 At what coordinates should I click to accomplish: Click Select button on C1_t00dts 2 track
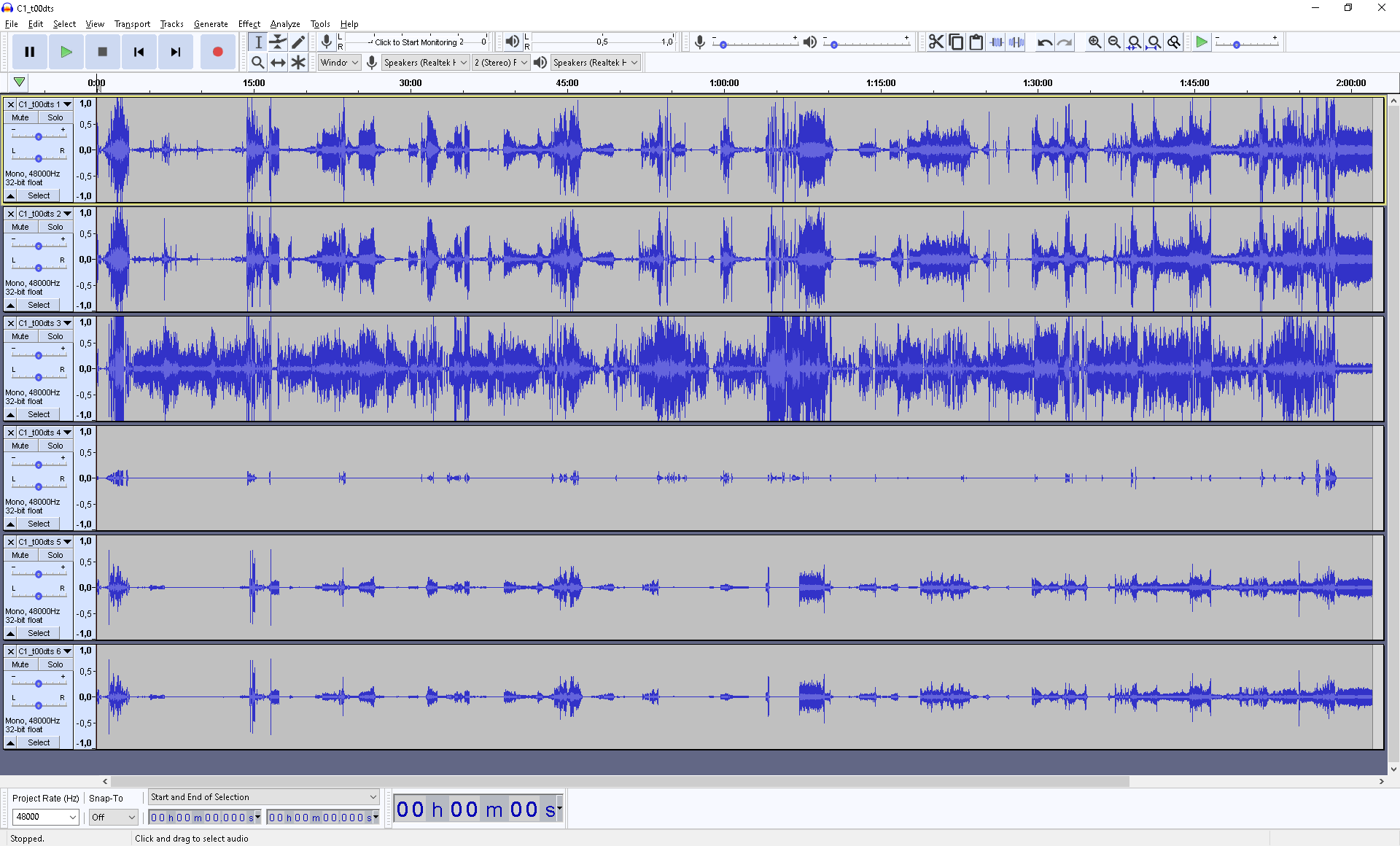coord(39,305)
